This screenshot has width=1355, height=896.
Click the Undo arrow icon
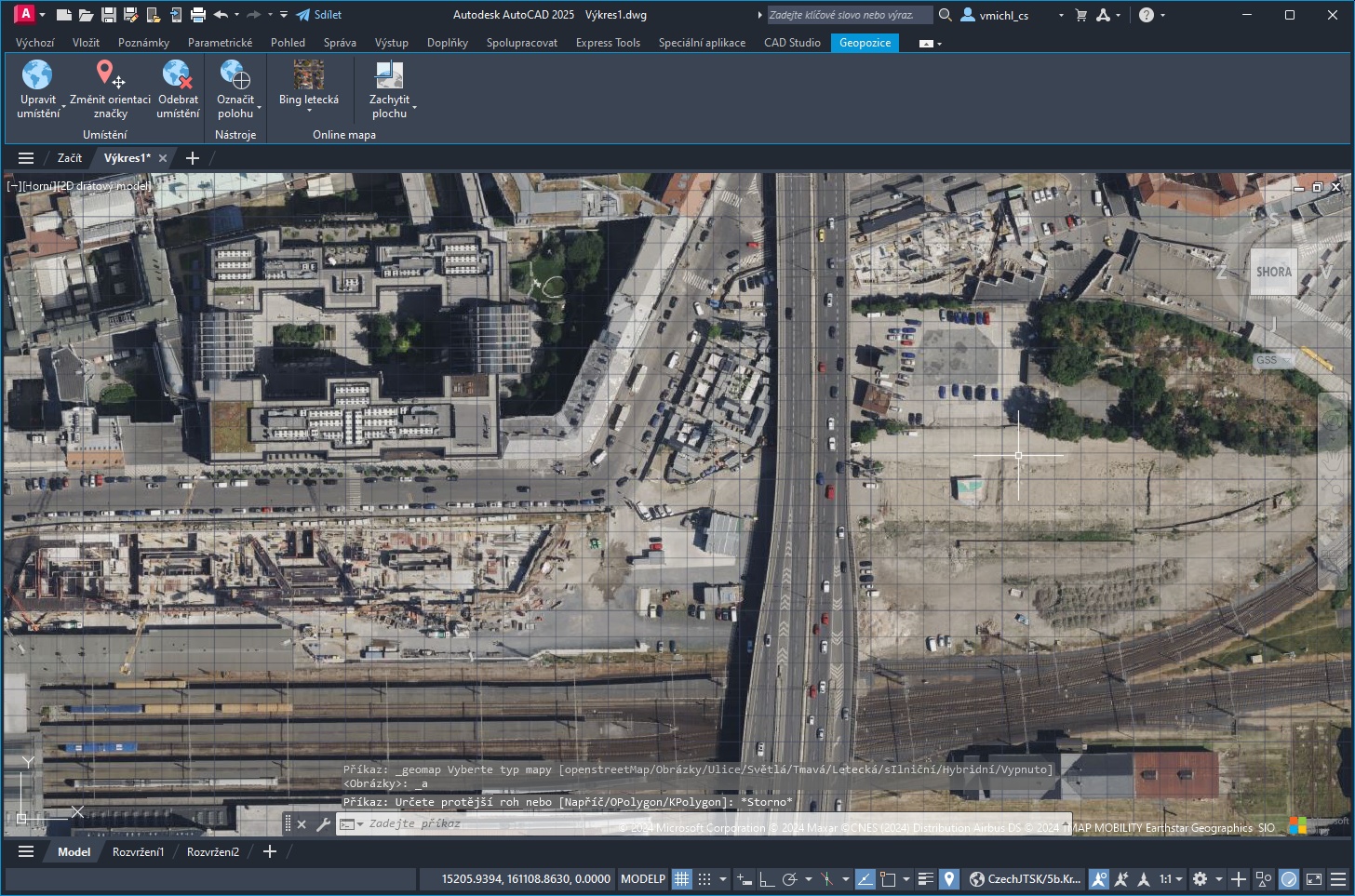pyautogui.click(x=221, y=15)
